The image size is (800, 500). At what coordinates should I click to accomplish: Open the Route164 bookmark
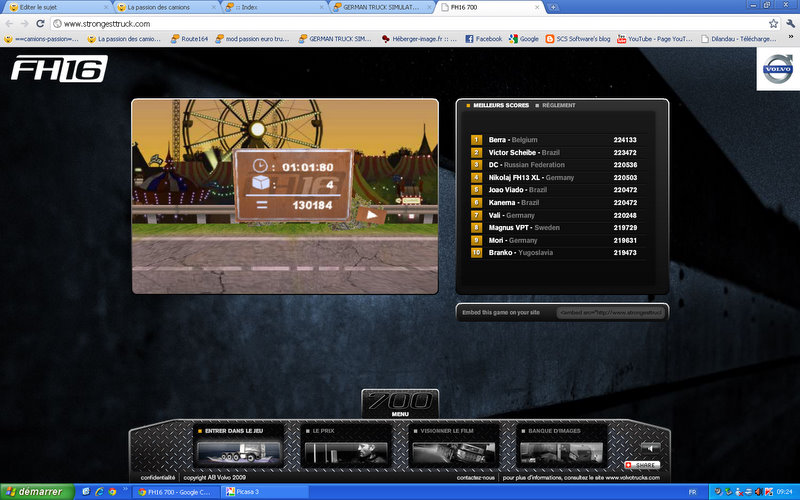(x=189, y=39)
